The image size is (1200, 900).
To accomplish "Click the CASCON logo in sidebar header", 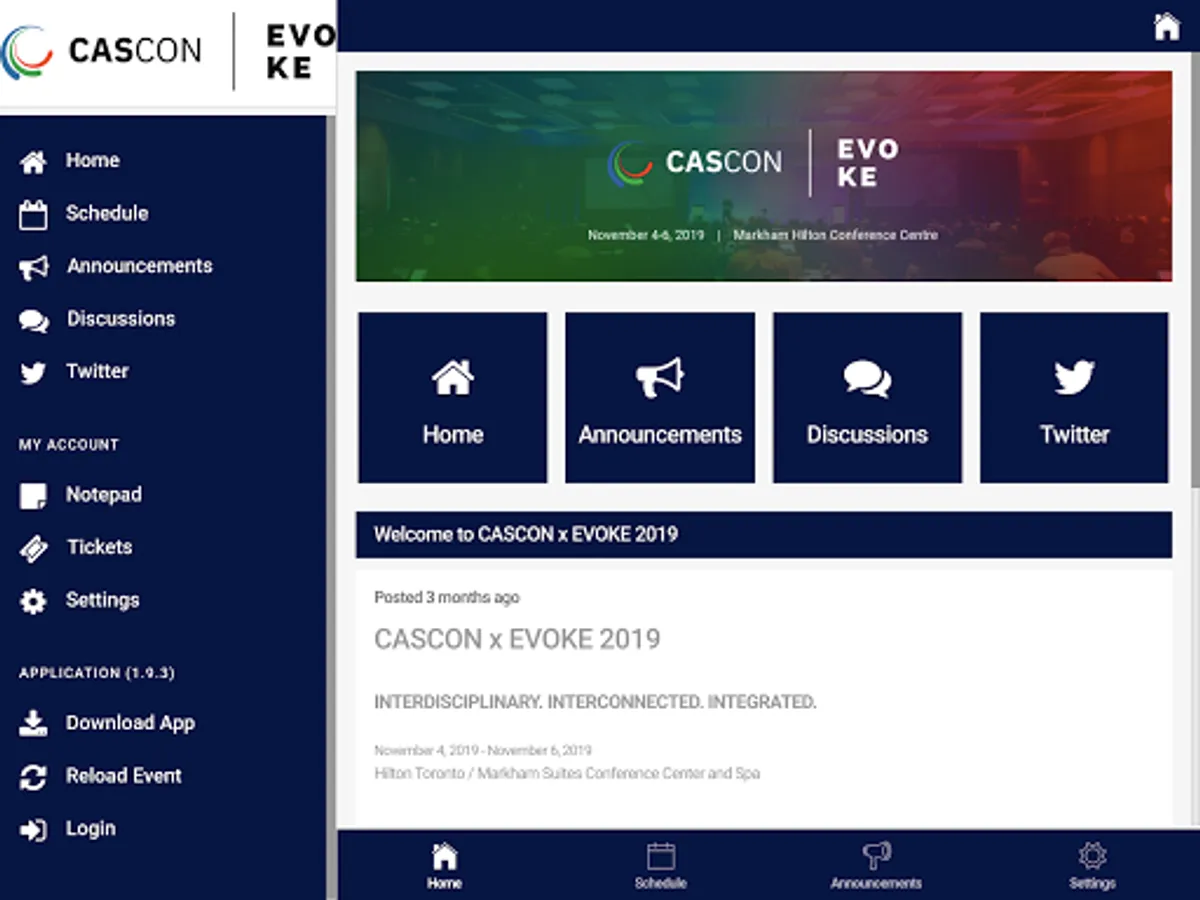I will (100, 51).
